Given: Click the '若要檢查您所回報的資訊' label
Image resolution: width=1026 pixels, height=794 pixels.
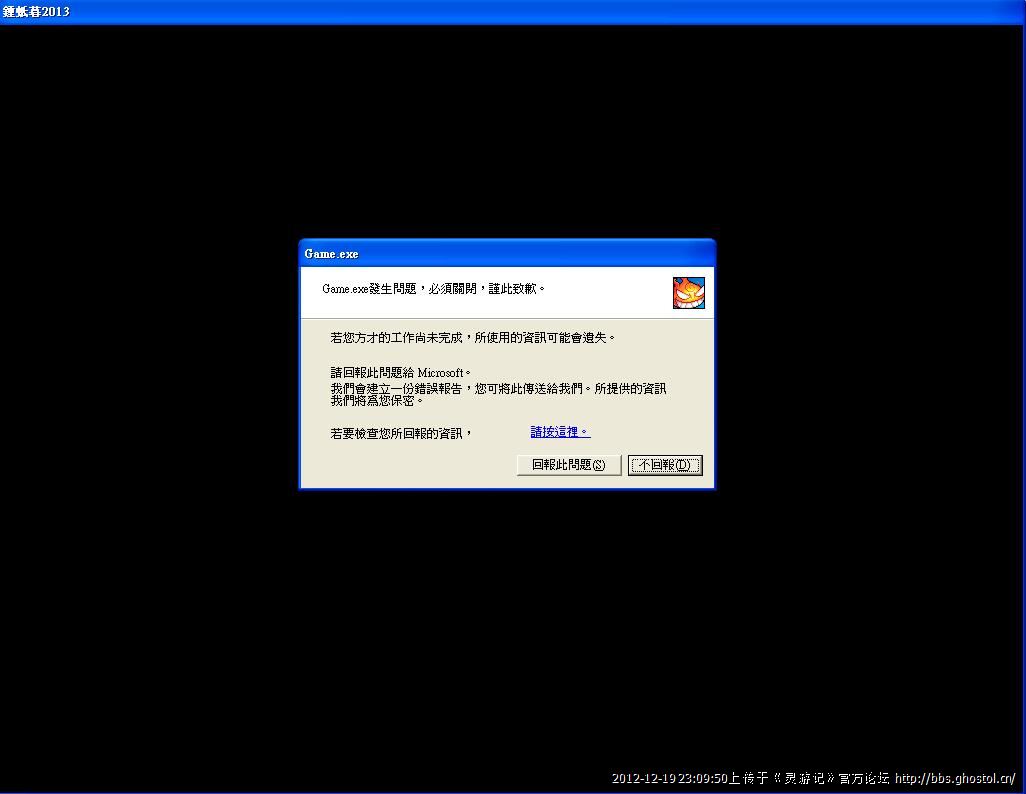Looking at the screenshot, I should tap(401, 433).
